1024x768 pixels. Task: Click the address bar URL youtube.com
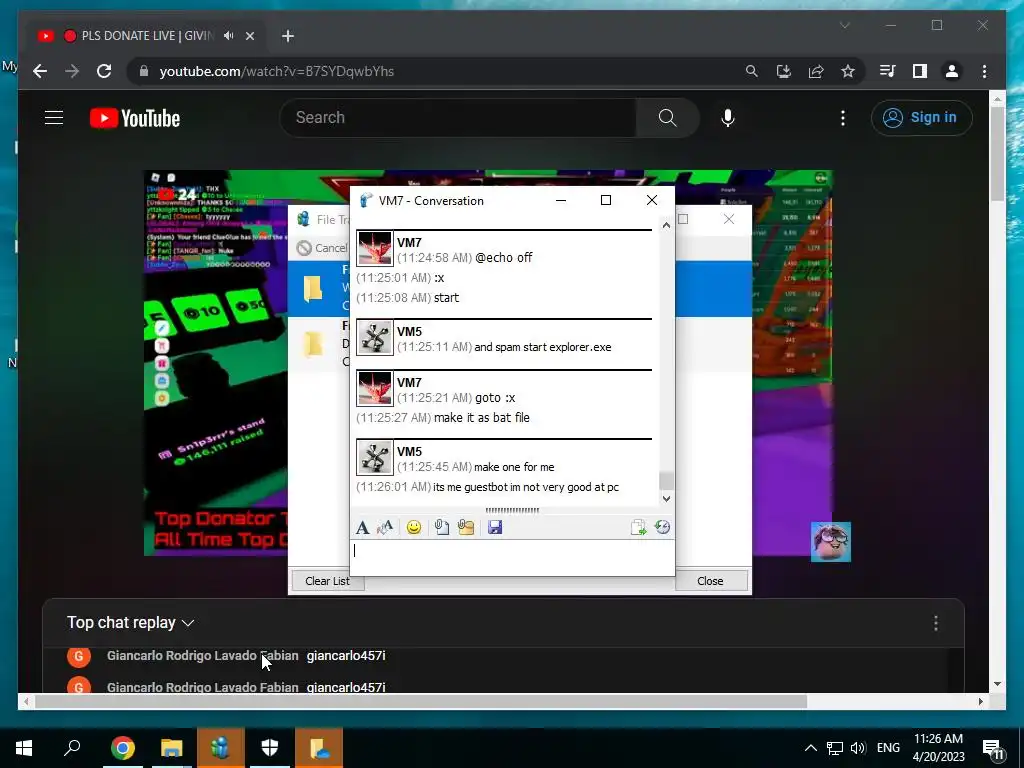276,72
